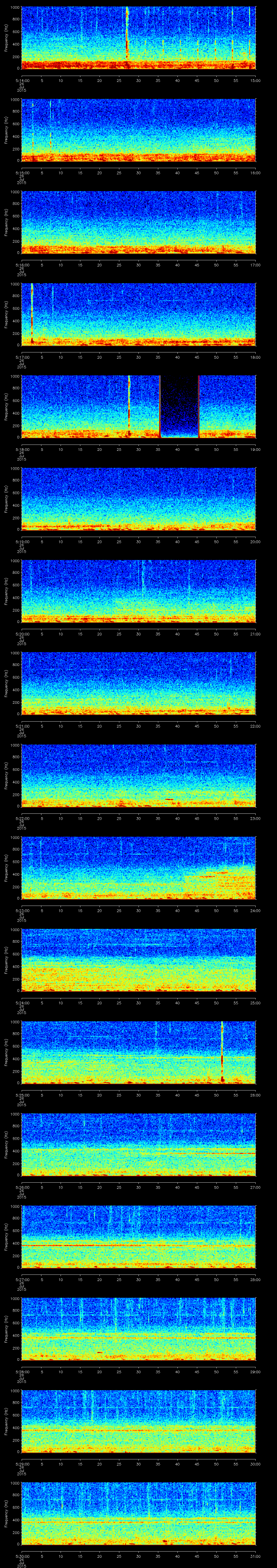
Task: Click the tall red spike in the 5:17:00 panel
Action: click(32, 313)
